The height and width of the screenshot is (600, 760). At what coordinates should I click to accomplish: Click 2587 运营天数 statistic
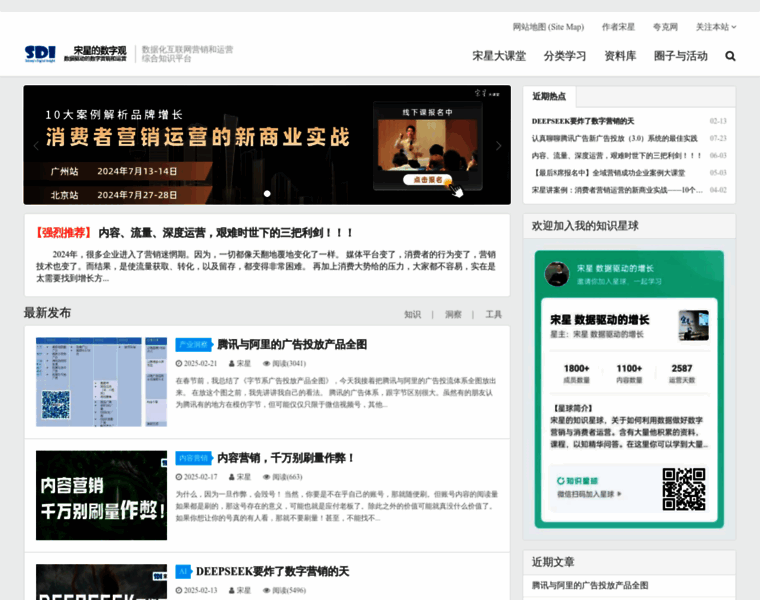(x=682, y=374)
